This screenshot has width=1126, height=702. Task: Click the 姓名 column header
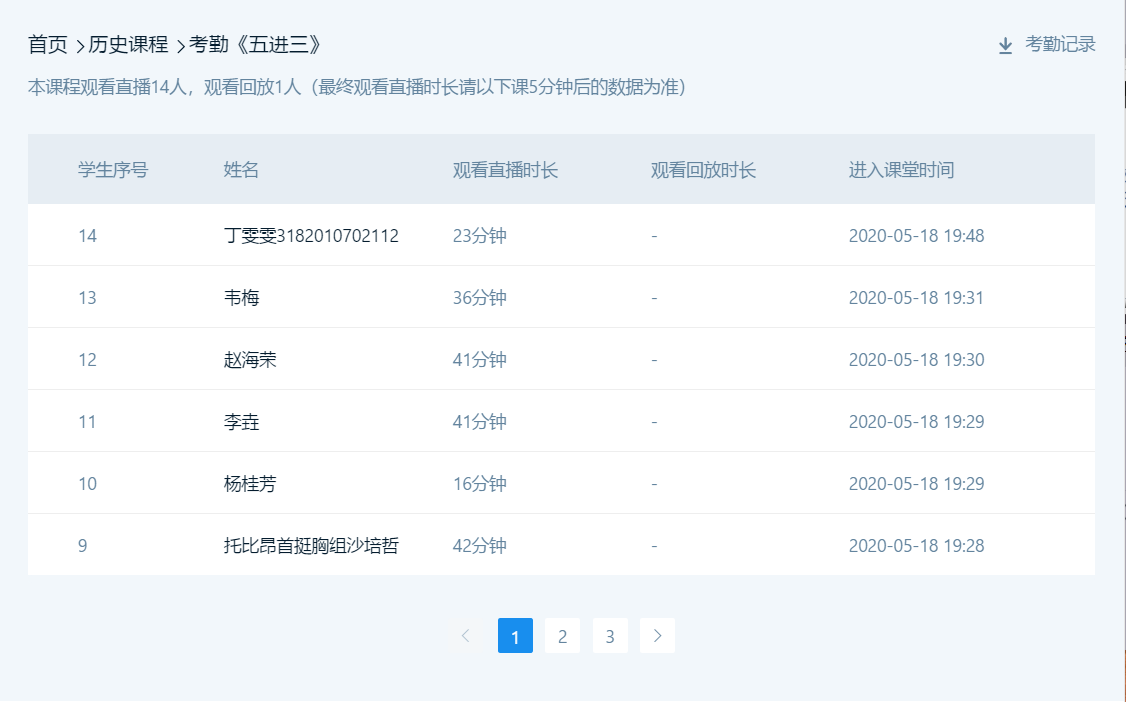(241, 170)
